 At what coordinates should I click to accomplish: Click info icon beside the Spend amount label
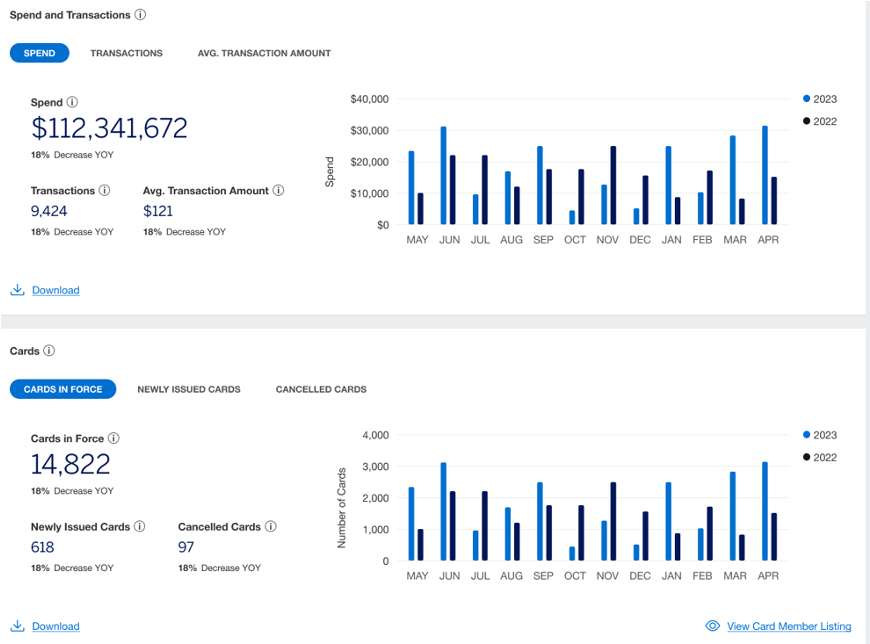pyautogui.click(x=72, y=102)
